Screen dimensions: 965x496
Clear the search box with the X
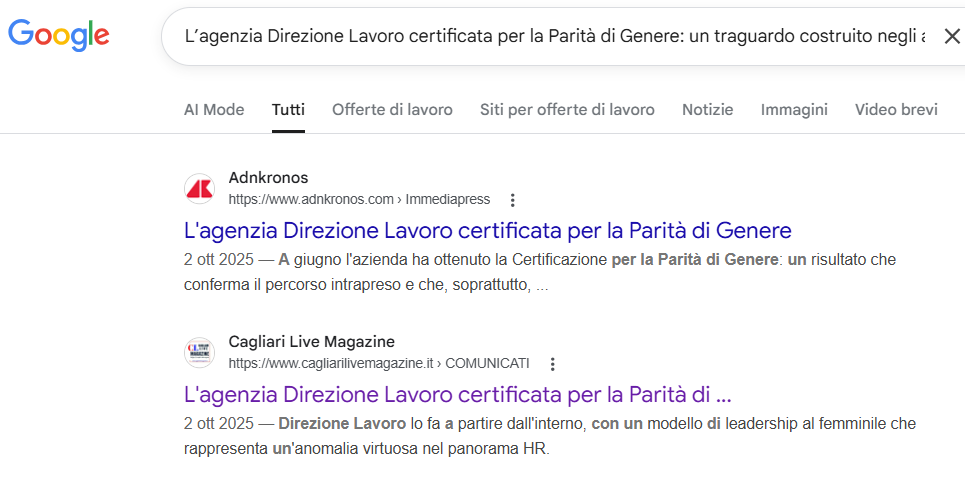point(951,37)
